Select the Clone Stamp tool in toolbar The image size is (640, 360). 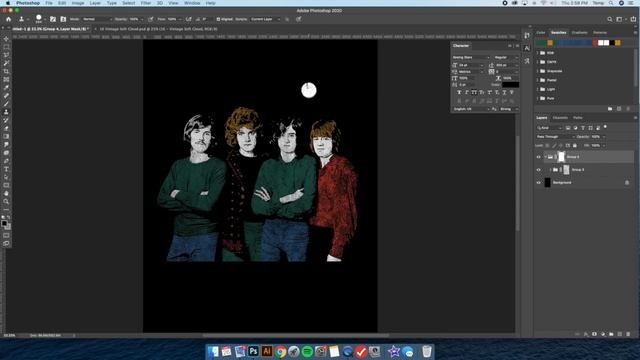pos(6,112)
